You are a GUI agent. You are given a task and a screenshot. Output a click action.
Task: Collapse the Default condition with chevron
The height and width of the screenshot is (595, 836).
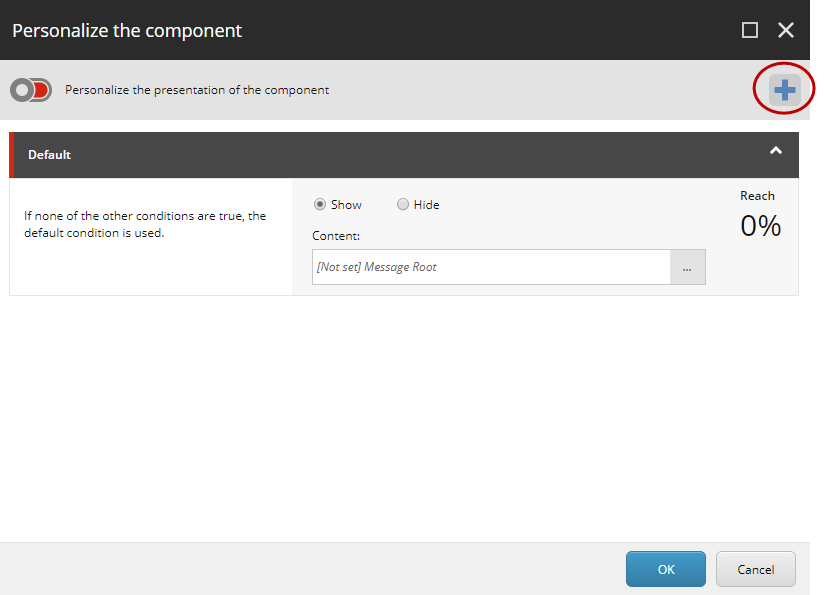coord(776,151)
